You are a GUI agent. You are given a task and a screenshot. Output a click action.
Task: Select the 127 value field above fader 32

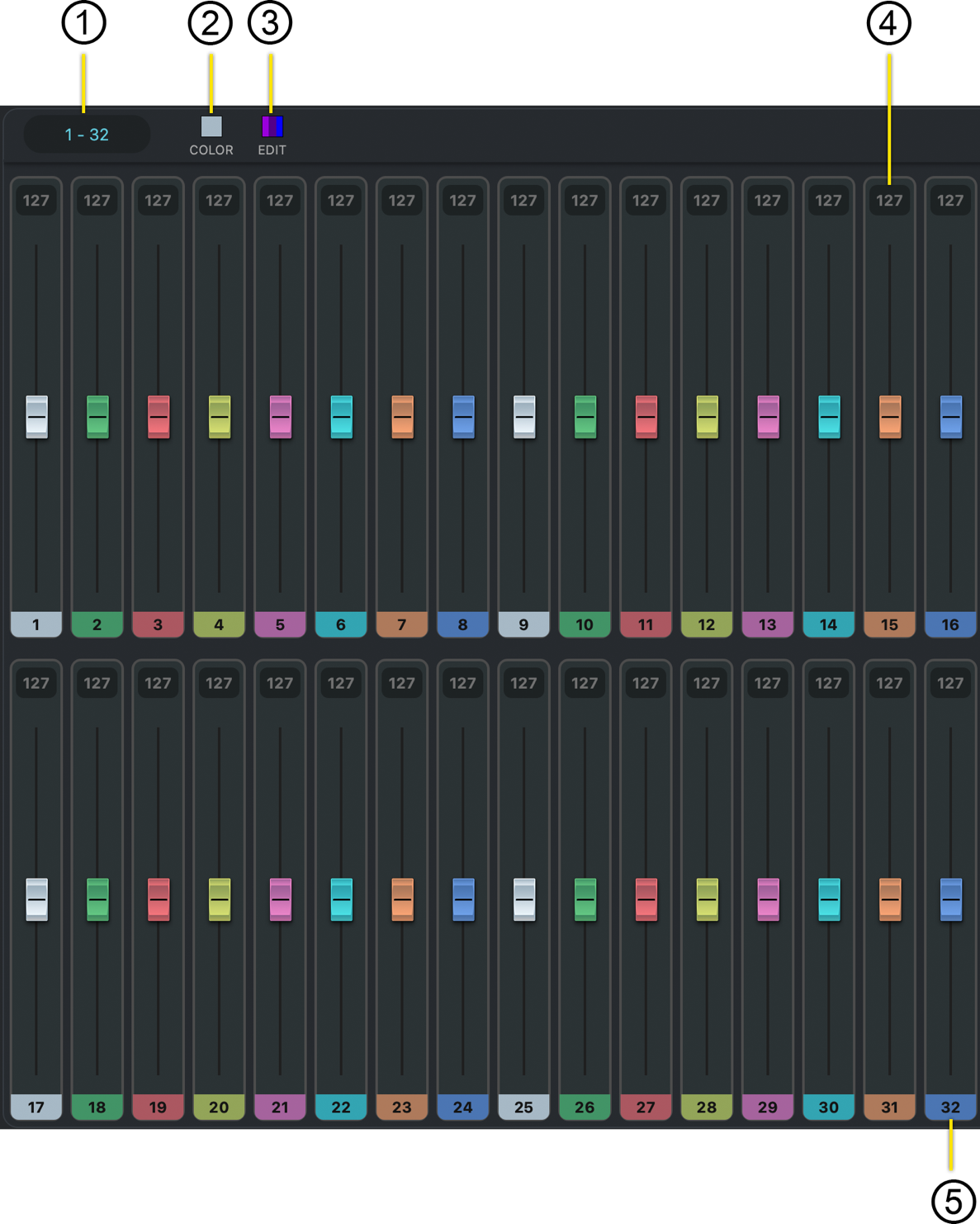click(x=950, y=683)
